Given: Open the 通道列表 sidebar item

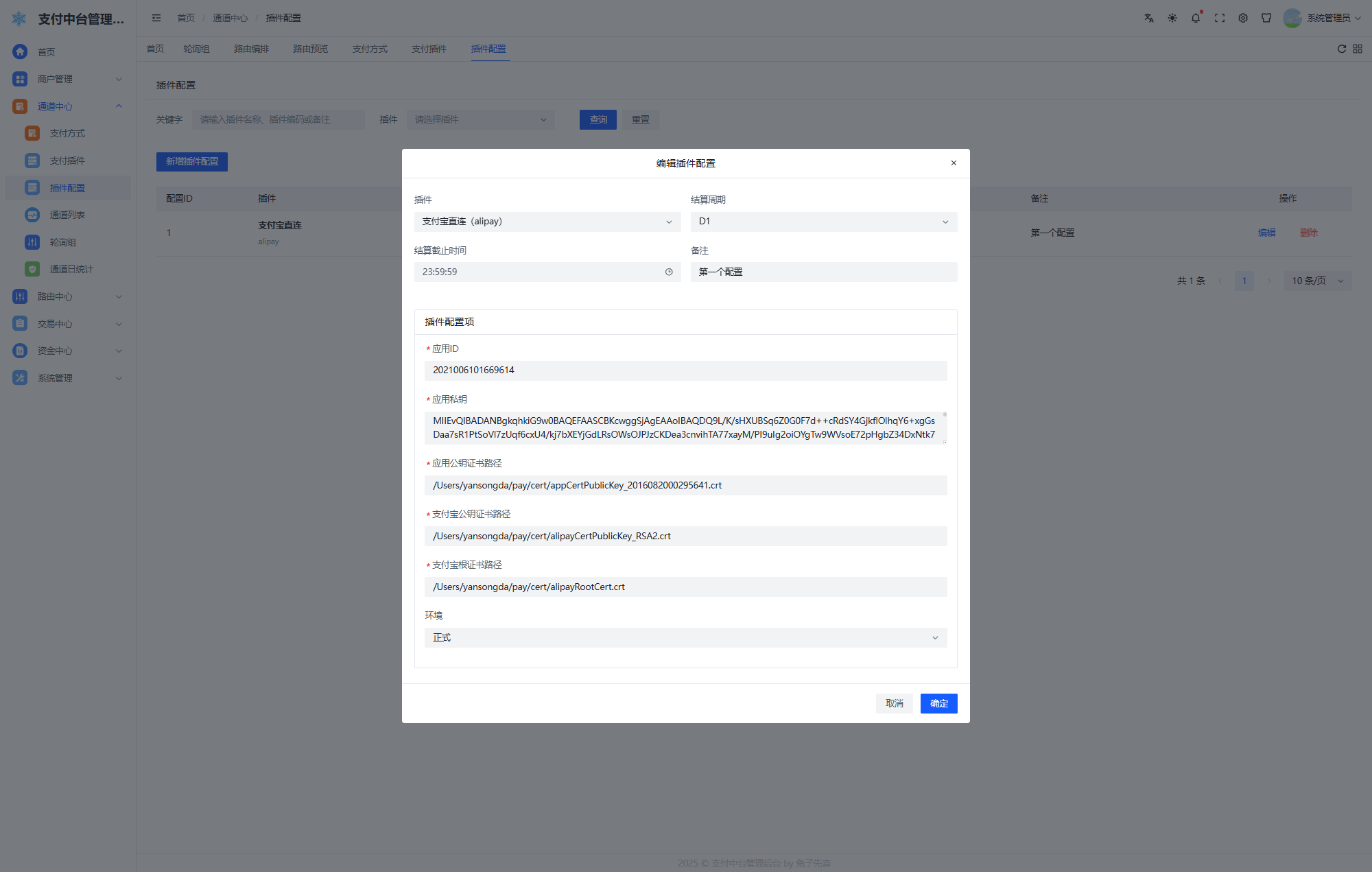Looking at the screenshot, I should coord(67,215).
